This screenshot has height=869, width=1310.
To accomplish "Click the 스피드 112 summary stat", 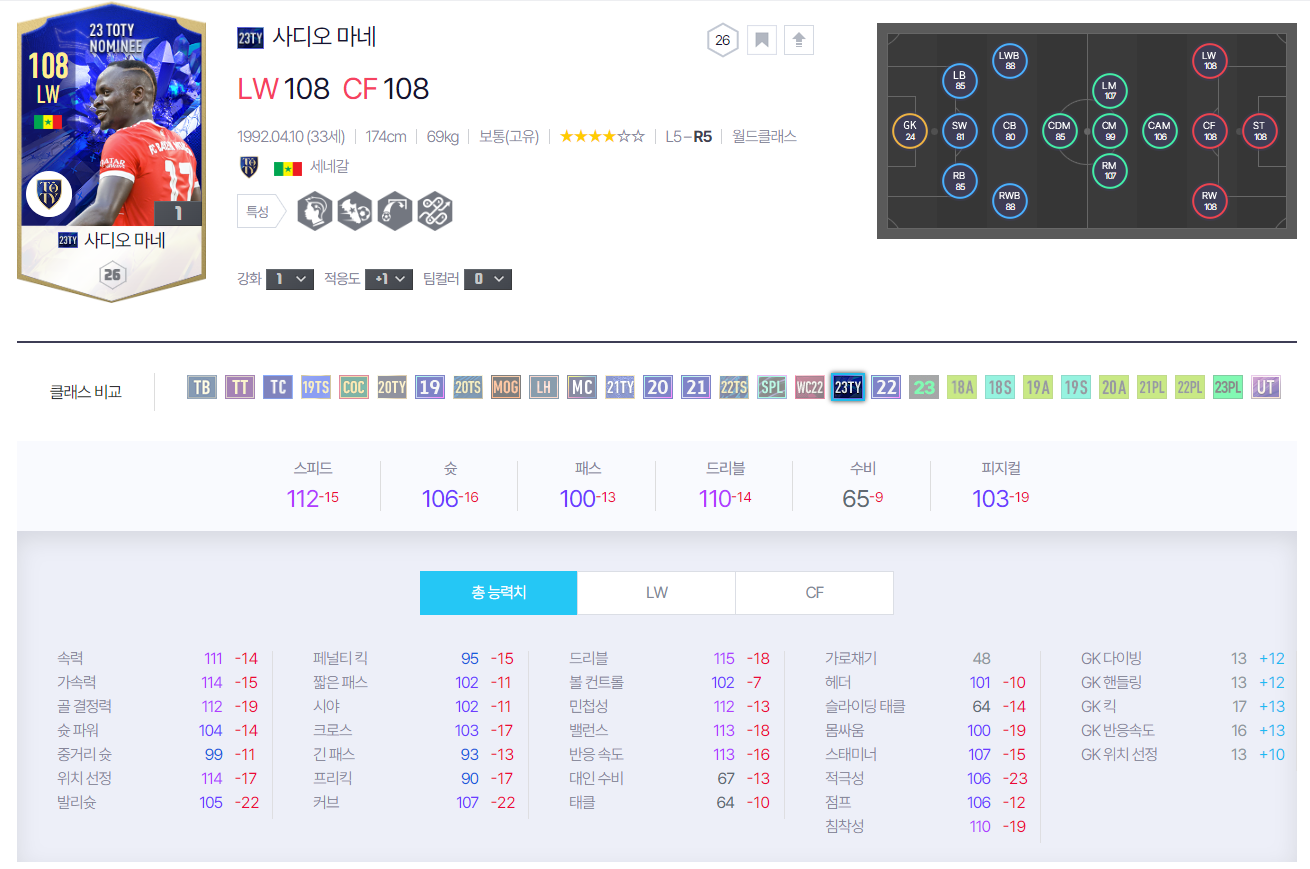I will point(312,486).
